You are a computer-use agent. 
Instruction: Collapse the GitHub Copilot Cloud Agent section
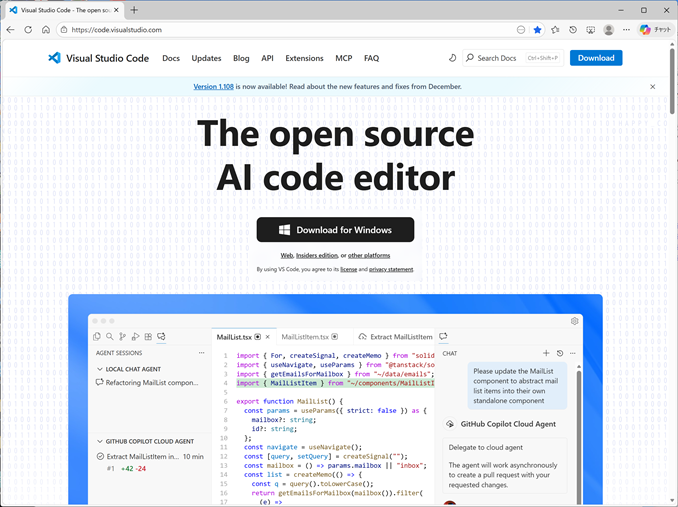(x=99, y=441)
